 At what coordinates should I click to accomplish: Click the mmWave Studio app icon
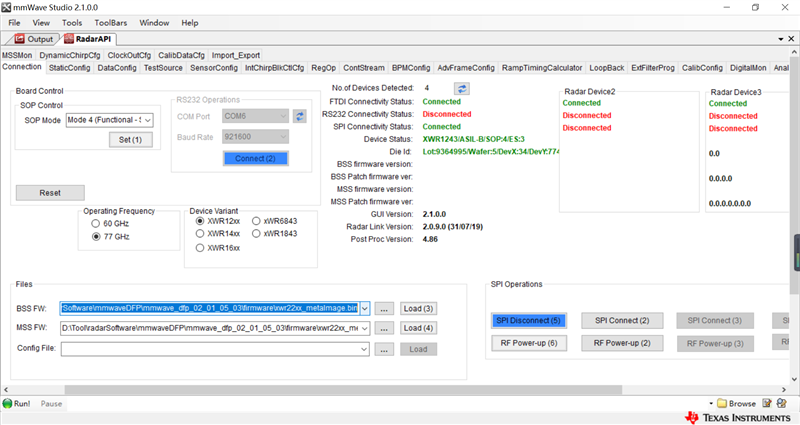tap(6, 7)
